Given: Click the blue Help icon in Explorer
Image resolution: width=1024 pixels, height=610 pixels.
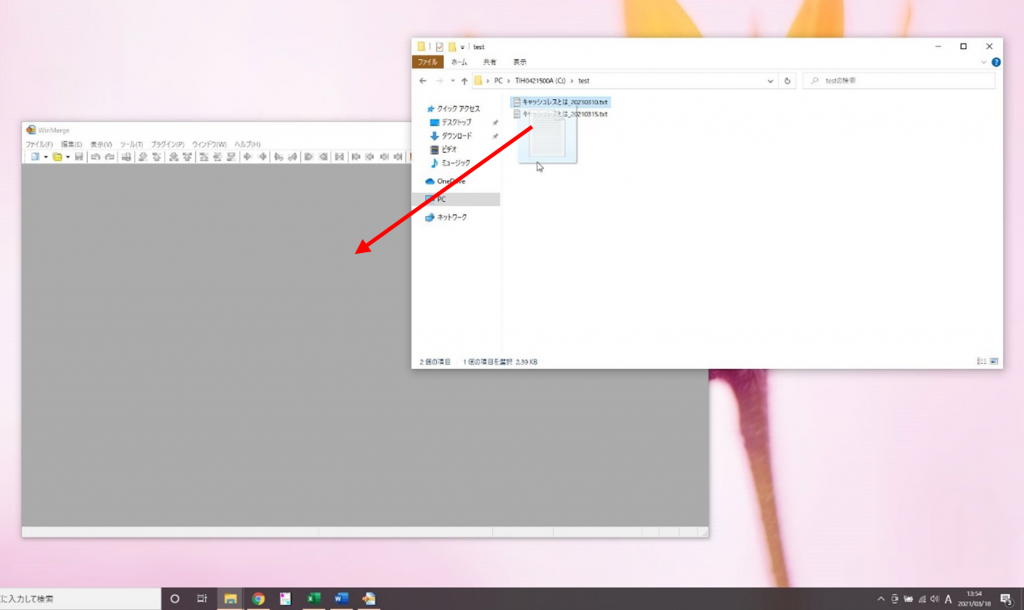Looking at the screenshot, I should click(996, 62).
